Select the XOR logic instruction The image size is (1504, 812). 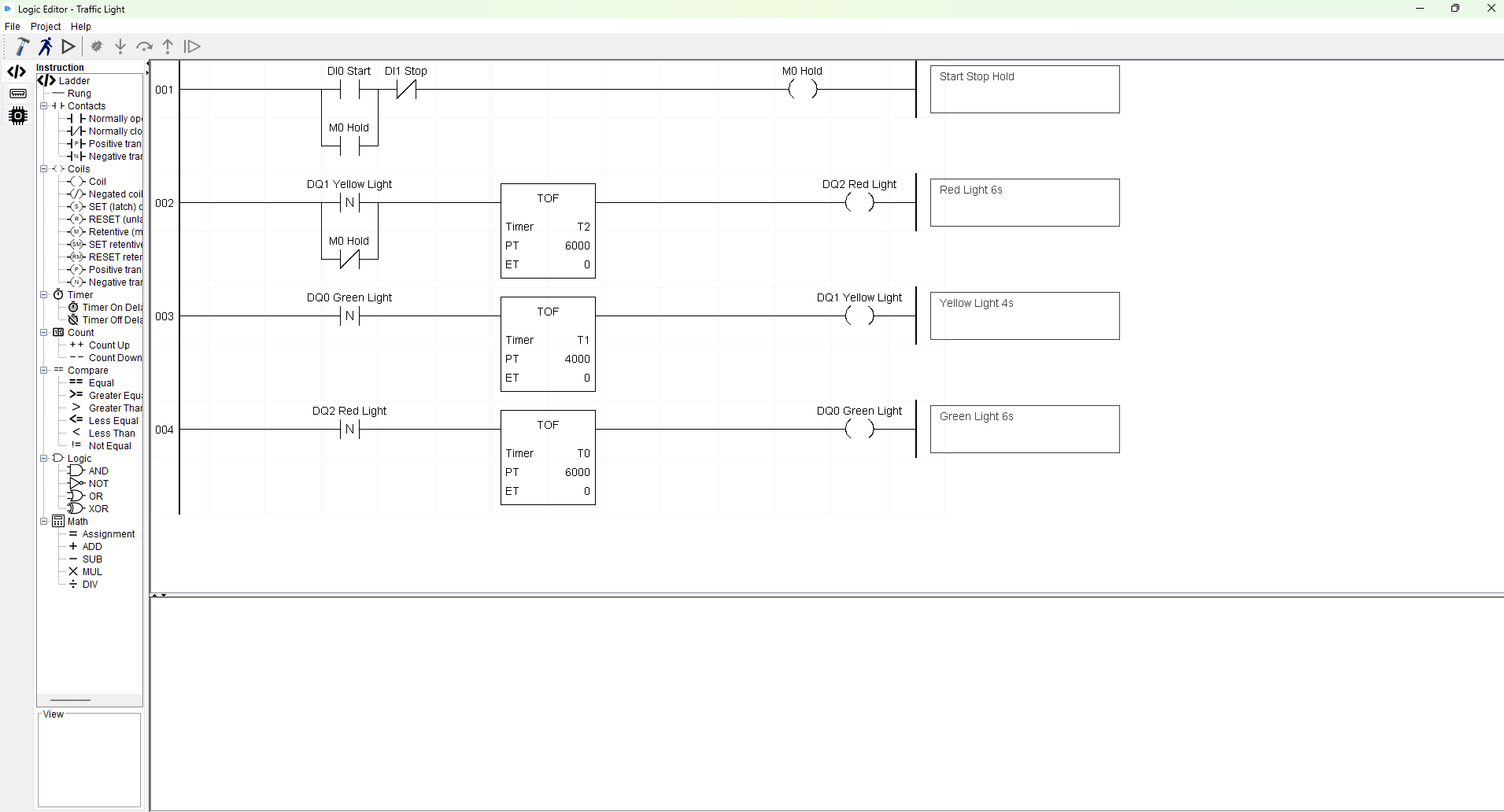click(x=98, y=509)
